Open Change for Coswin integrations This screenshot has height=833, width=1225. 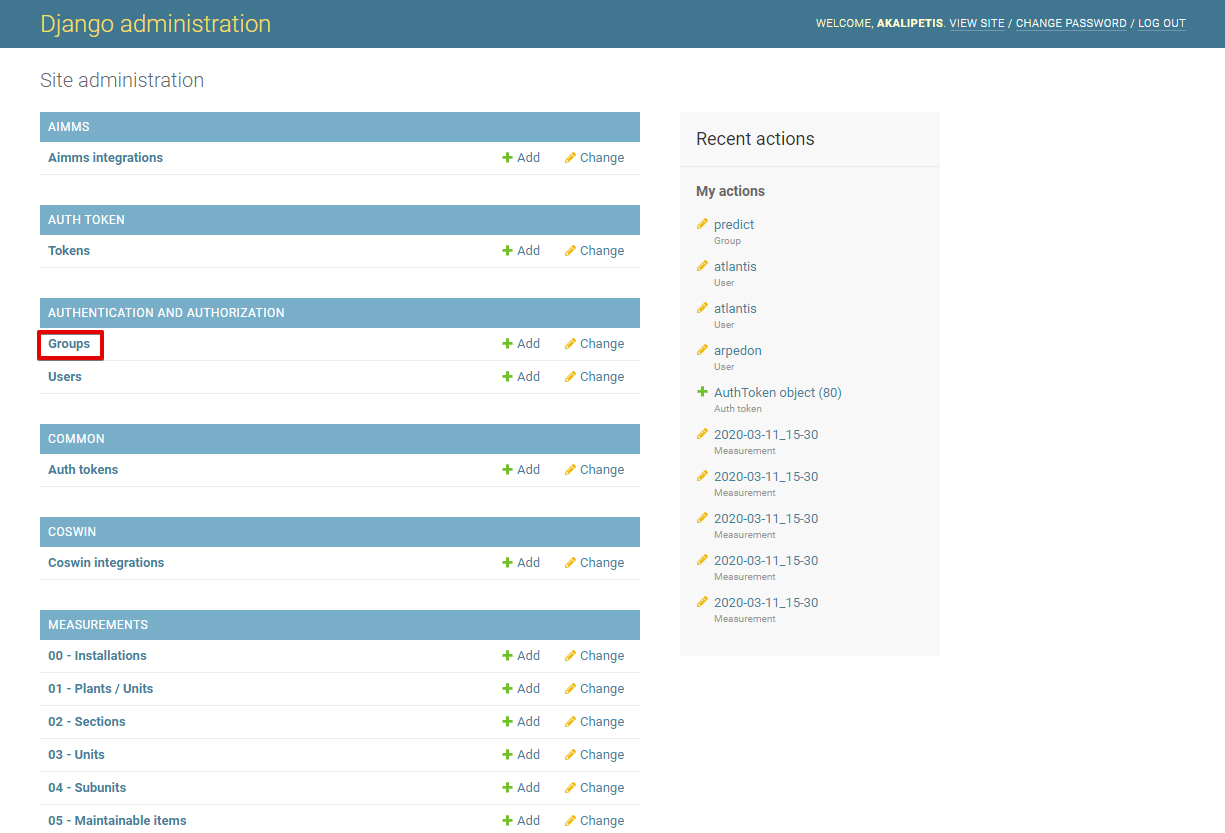594,563
